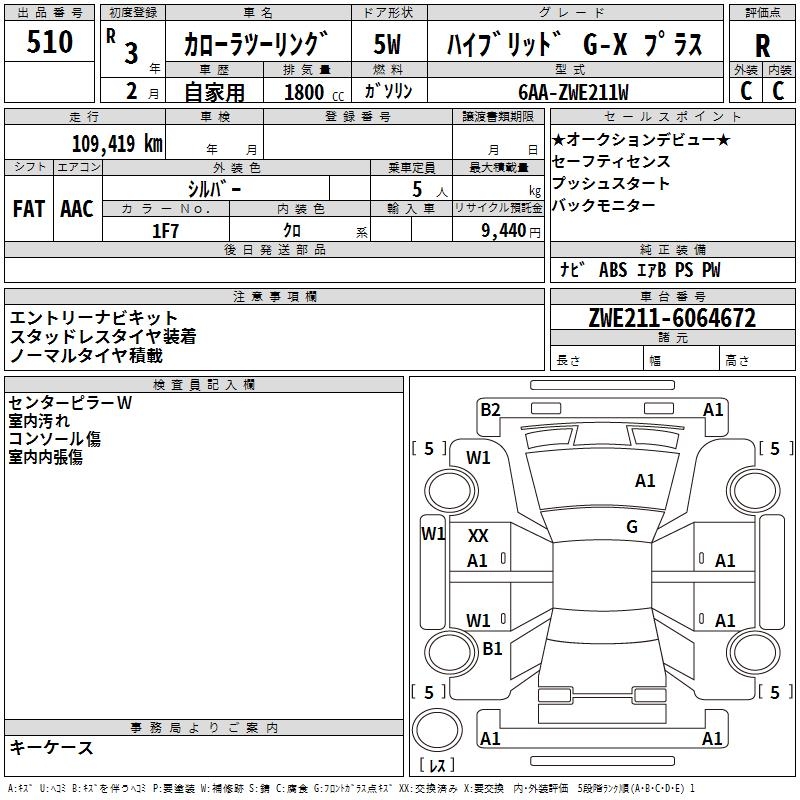Select the note ノーマルタイヤ積載
800x800 pixels.
[x=86, y=355]
